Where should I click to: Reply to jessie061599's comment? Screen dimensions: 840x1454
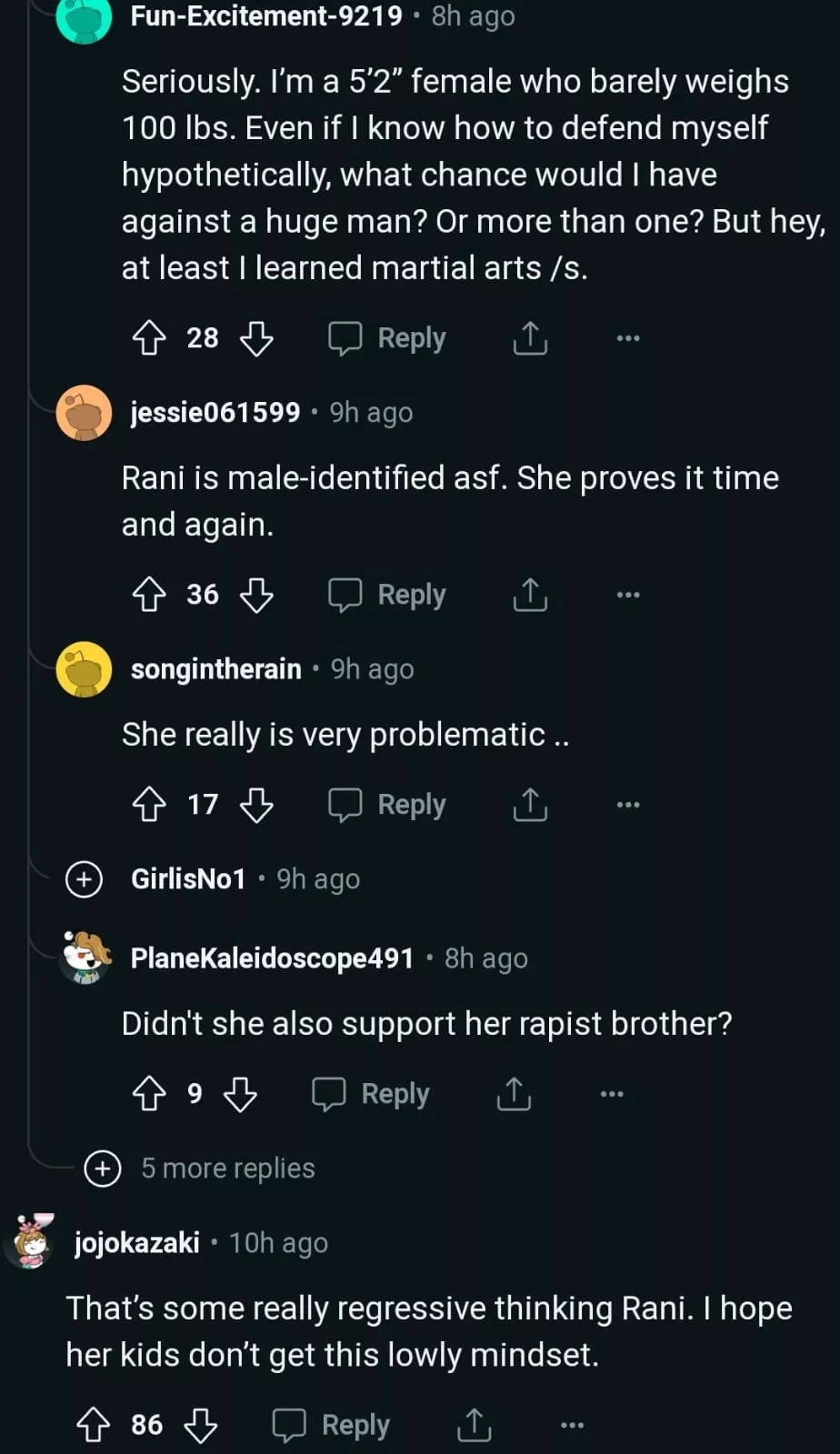[x=387, y=595]
